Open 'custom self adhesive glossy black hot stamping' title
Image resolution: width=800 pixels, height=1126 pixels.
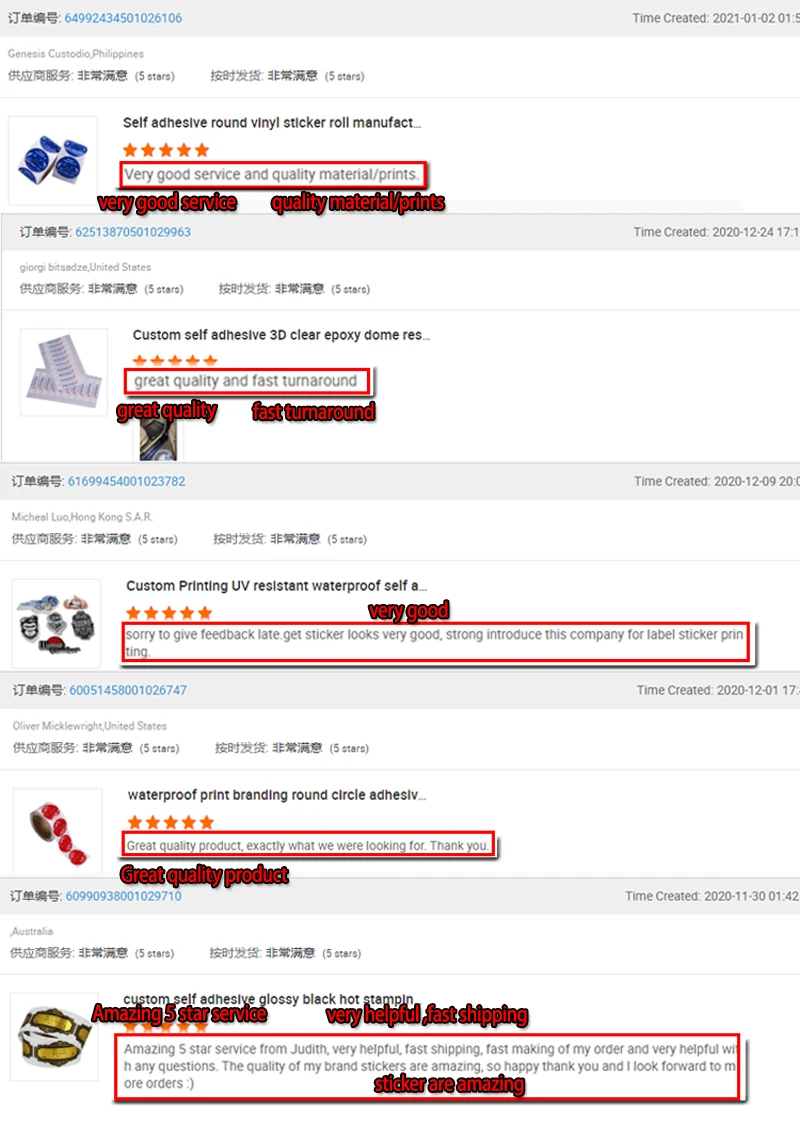(x=269, y=999)
